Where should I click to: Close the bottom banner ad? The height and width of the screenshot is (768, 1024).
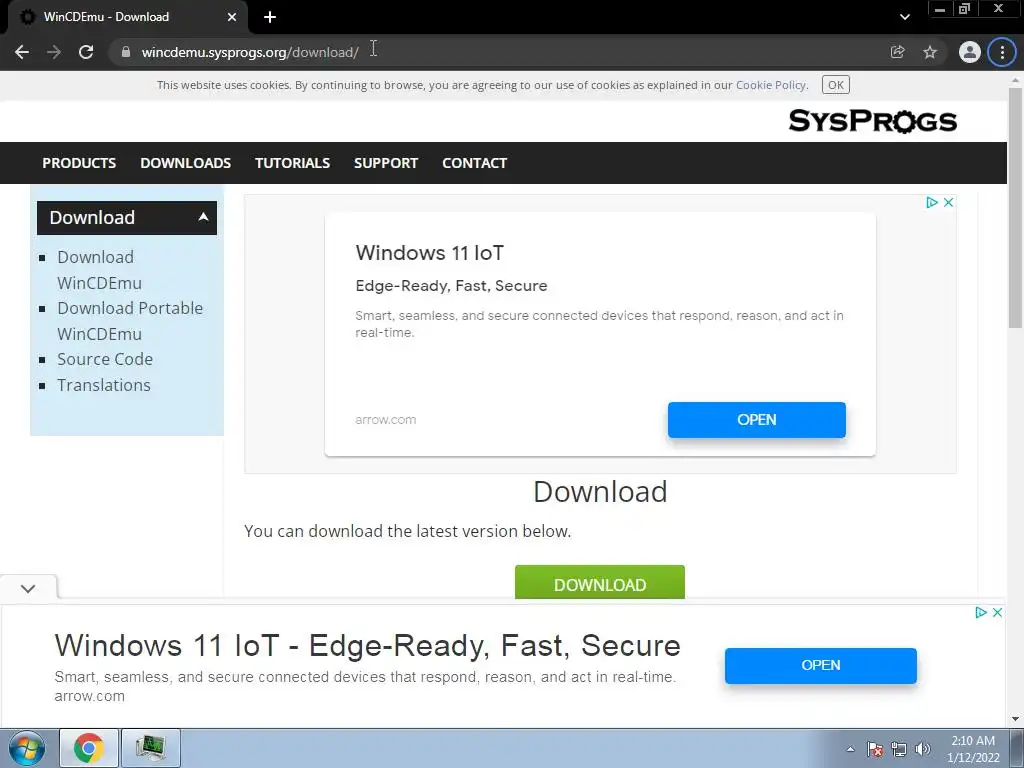[997, 613]
